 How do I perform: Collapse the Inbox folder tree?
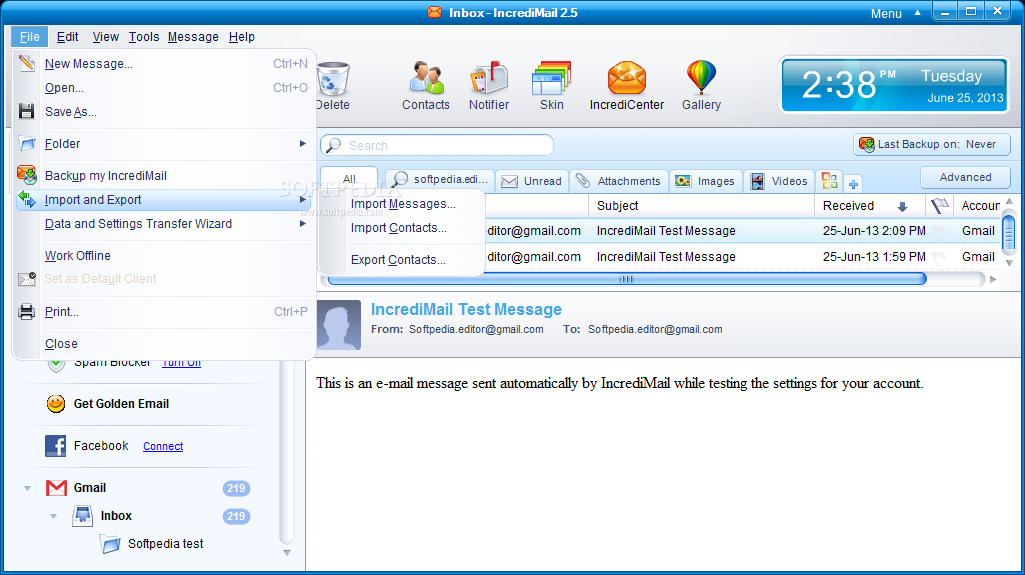54,516
